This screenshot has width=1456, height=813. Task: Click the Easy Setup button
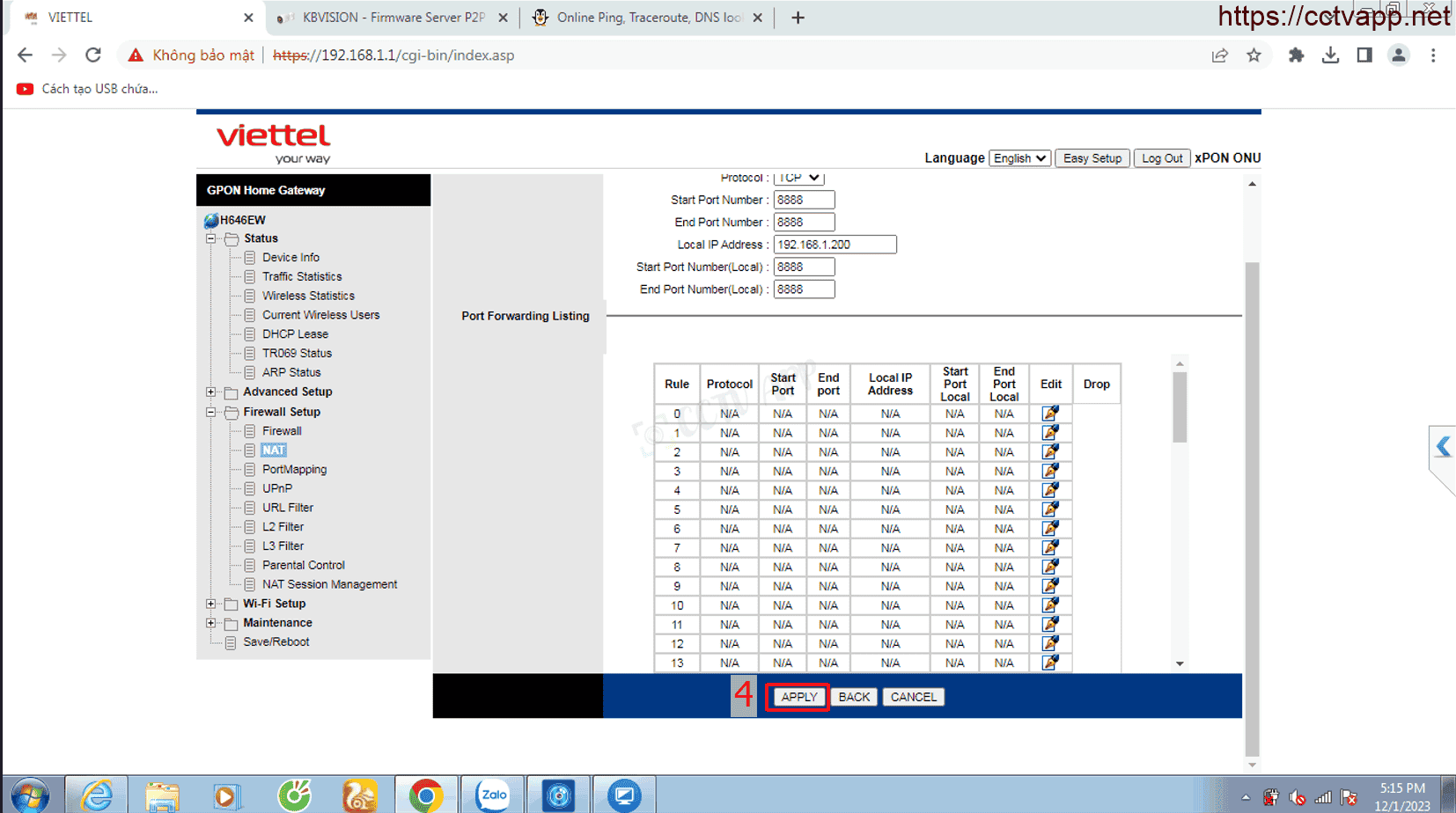pyautogui.click(x=1092, y=158)
